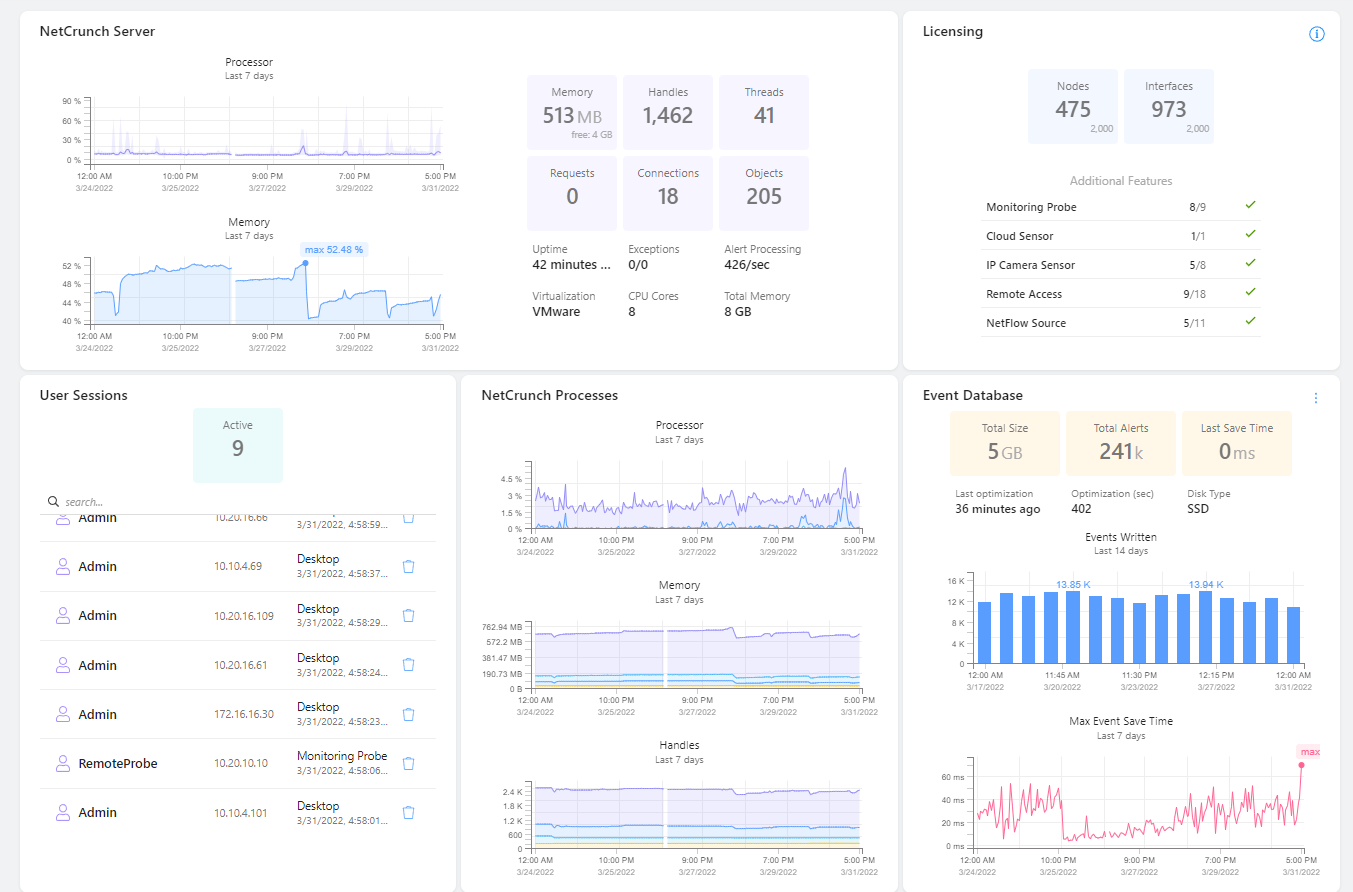Delete the Admin session from 10.10.4.101
The width and height of the screenshot is (1353, 892).
click(x=408, y=812)
